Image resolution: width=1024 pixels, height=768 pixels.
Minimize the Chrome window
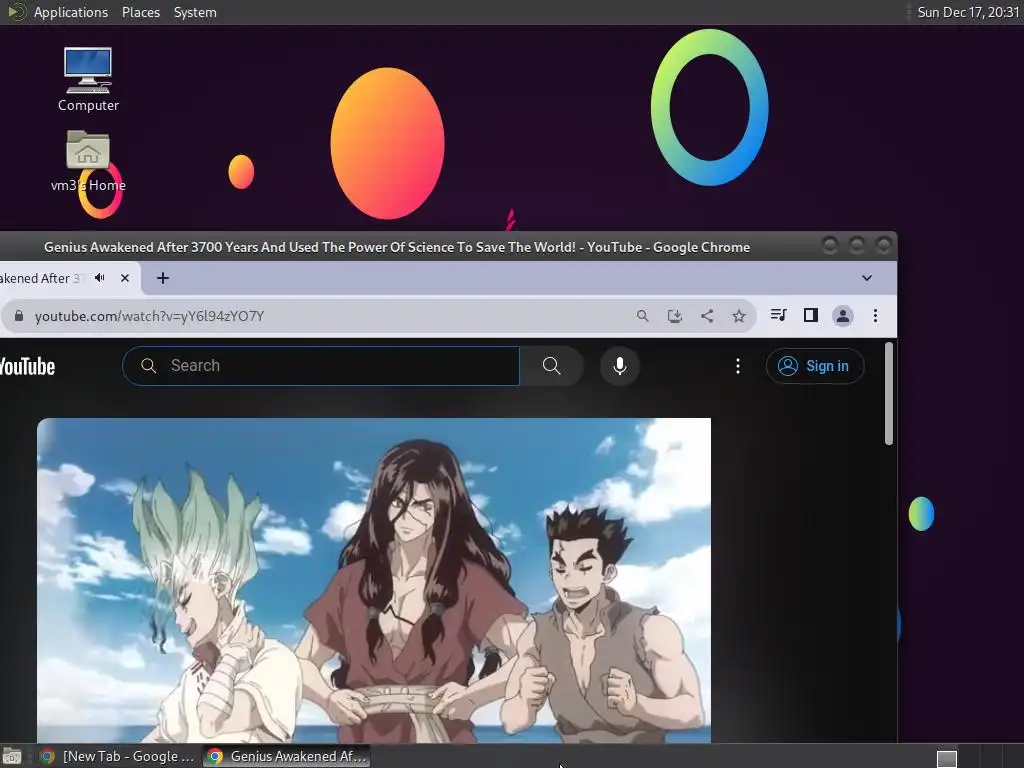coord(829,246)
